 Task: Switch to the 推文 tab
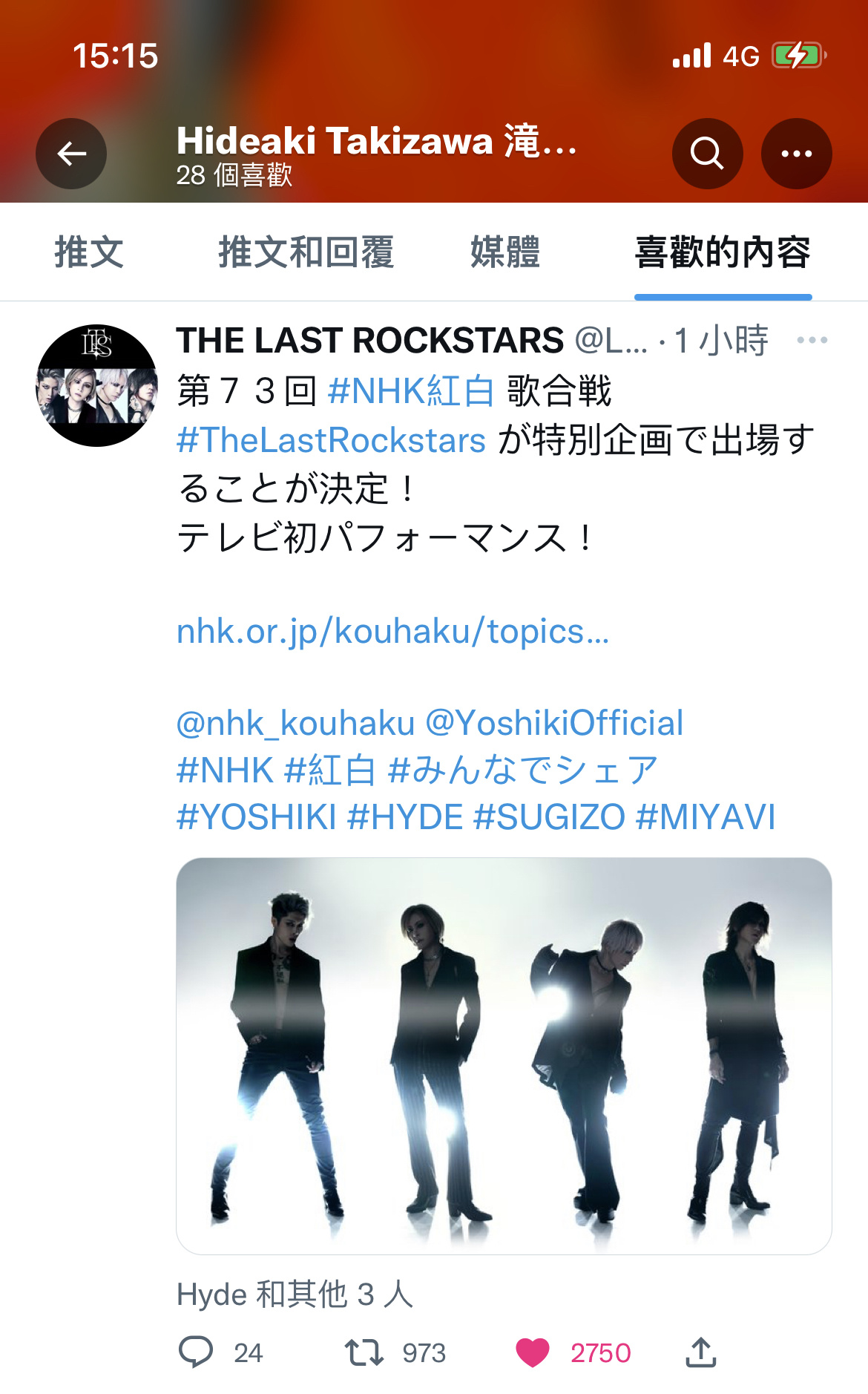[89, 252]
